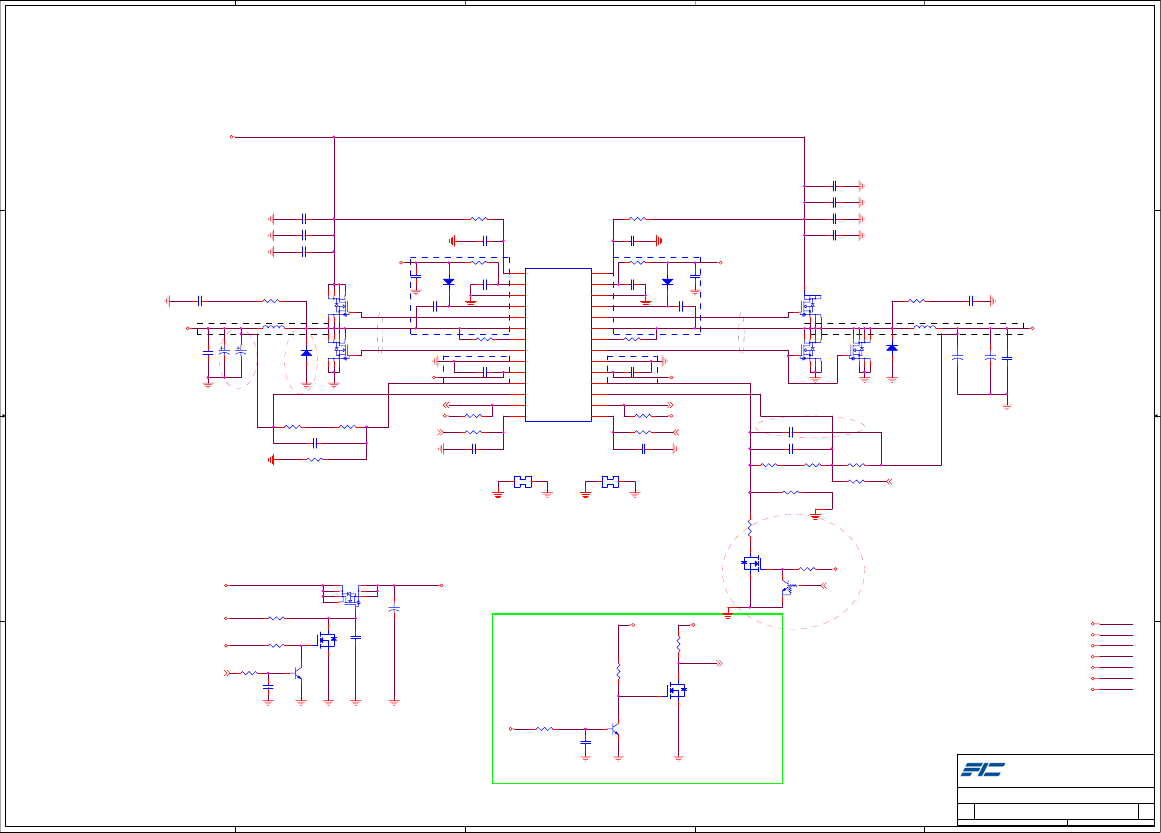Image resolution: width=1161 pixels, height=833 pixels.
Task: Select capacitor symbol inside the green box
Action: click(x=586, y=741)
